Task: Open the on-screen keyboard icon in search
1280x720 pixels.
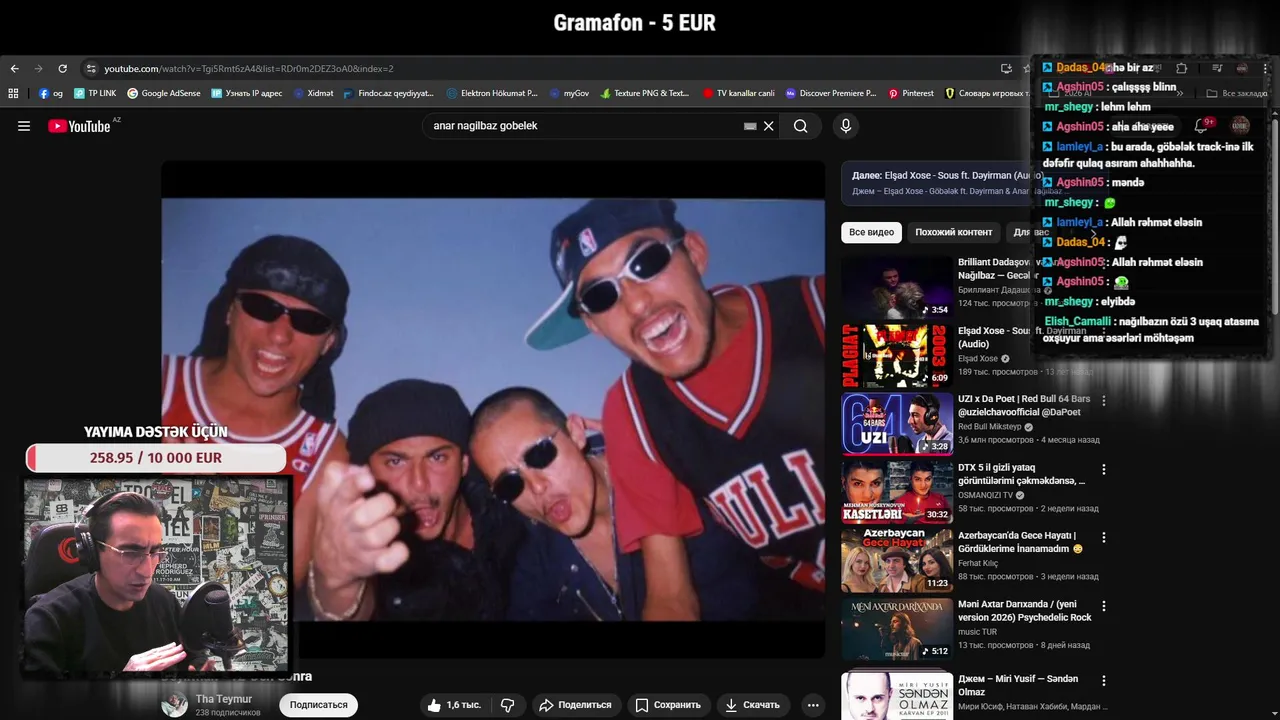Action: [750, 126]
